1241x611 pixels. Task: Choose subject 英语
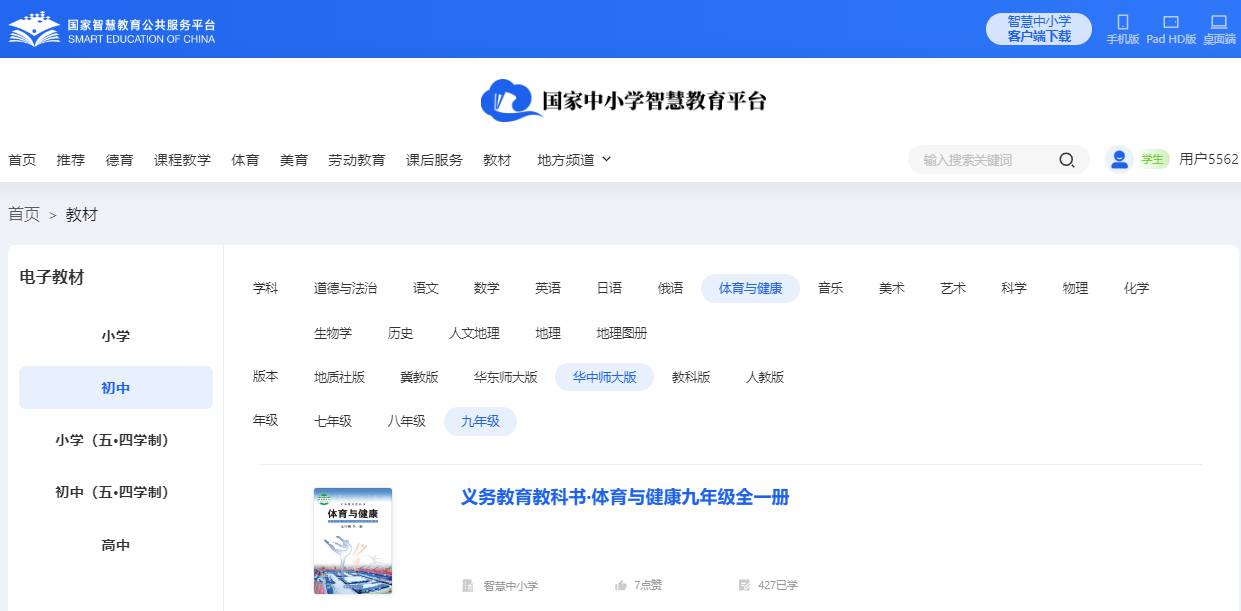tap(548, 288)
